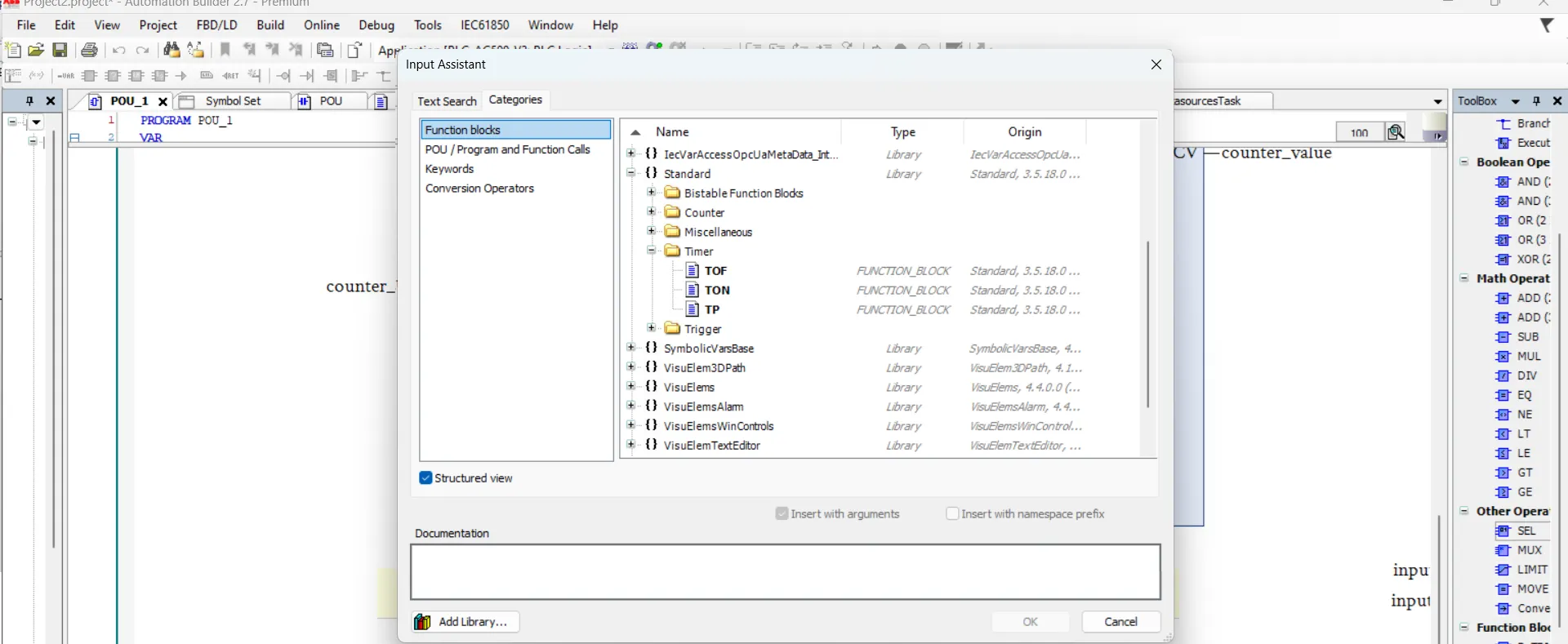Expand the Miscellaneous folder
Image resolution: width=1568 pixels, height=644 pixels.
[x=652, y=232]
